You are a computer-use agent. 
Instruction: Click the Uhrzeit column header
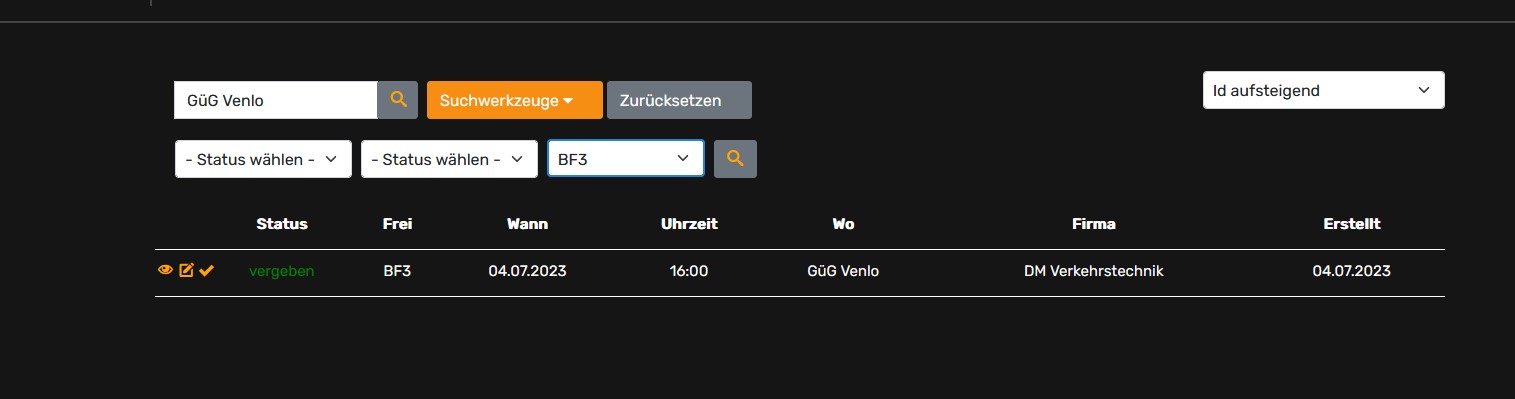tap(689, 224)
